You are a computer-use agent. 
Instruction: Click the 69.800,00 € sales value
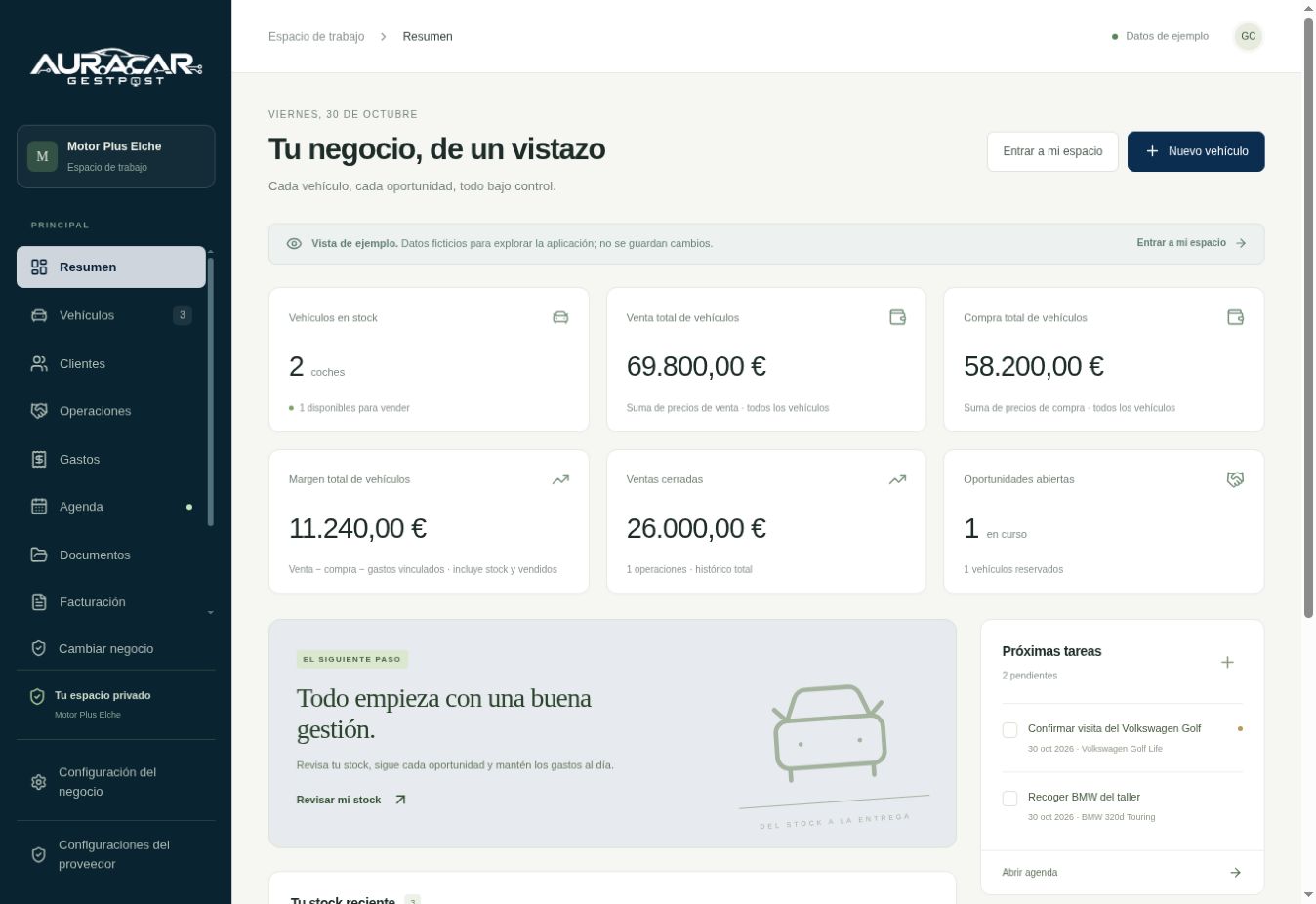(x=696, y=366)
